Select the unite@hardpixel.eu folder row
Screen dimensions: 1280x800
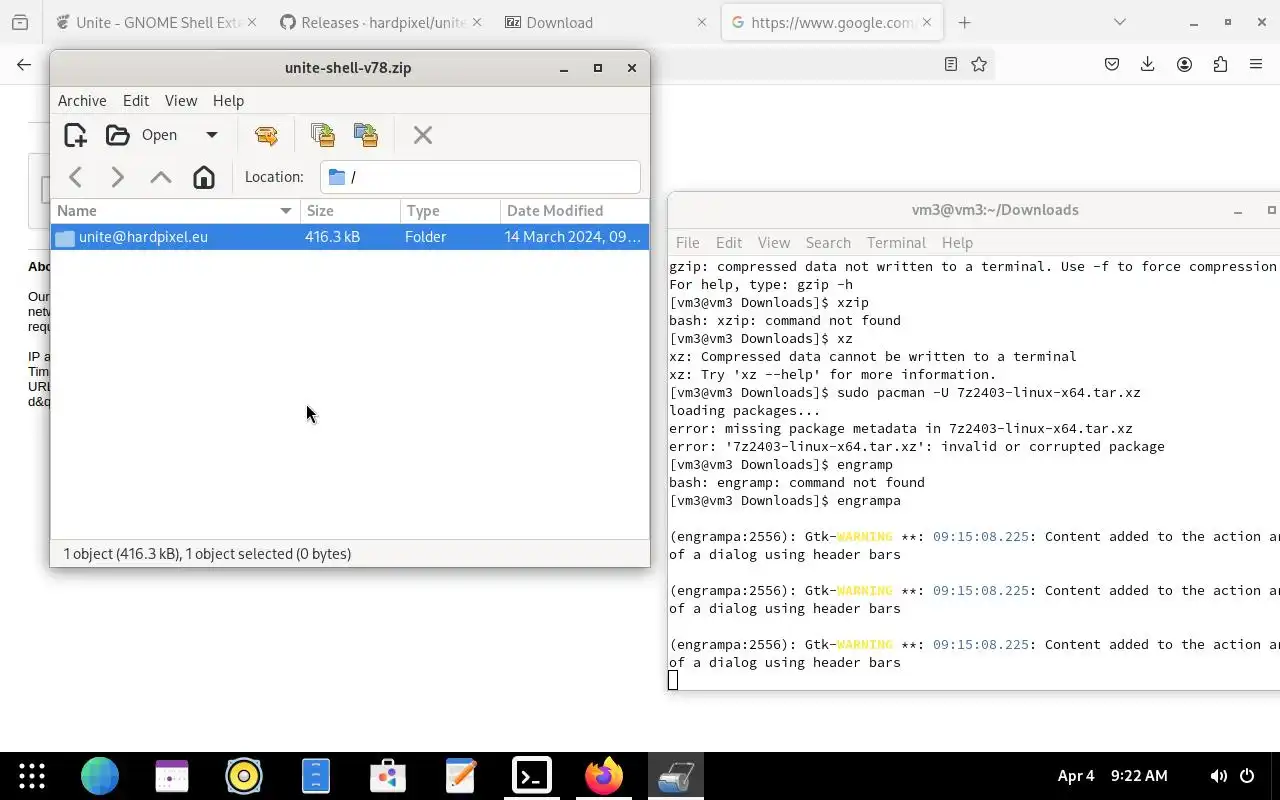click(350, 237)
